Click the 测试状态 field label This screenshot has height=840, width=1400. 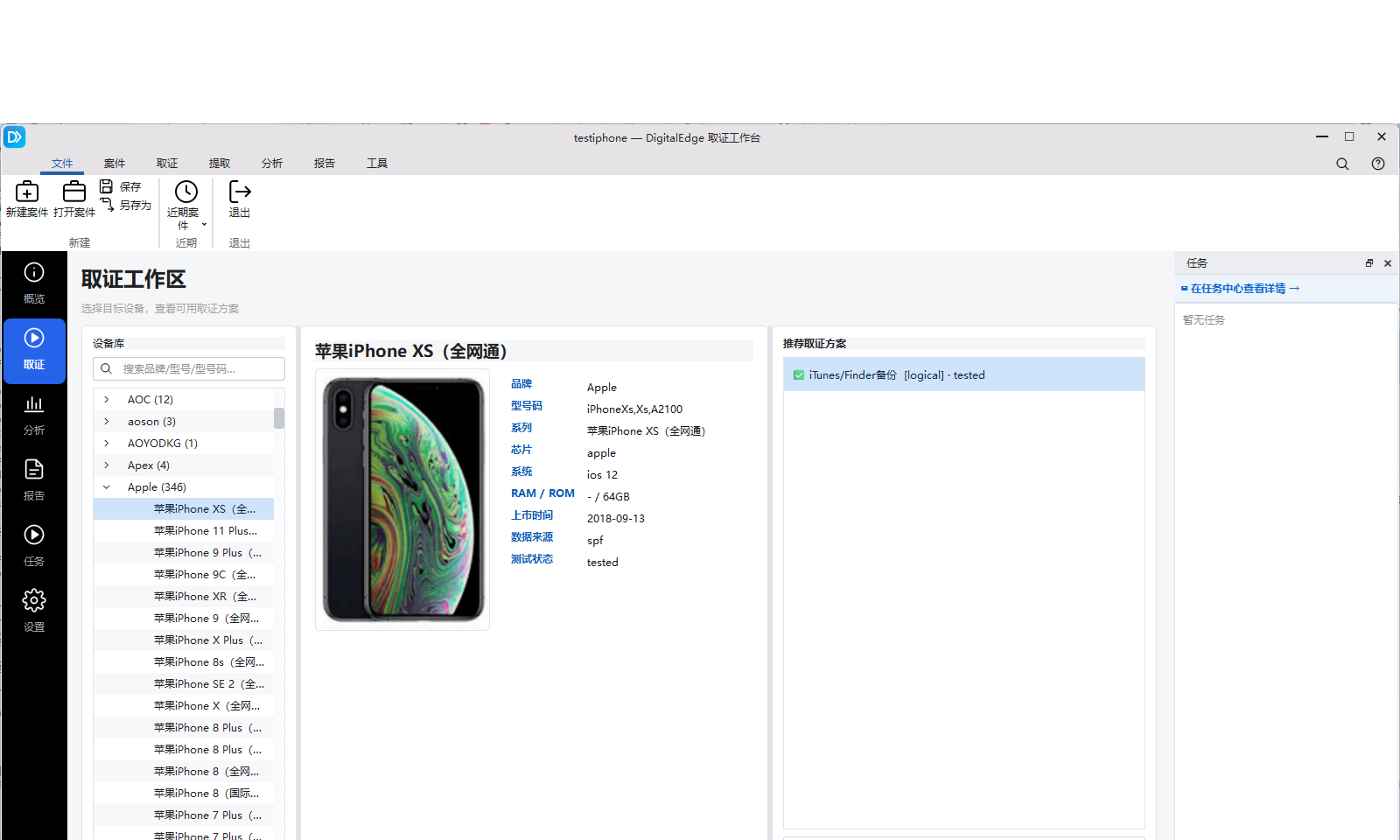(x=532, y=559)
